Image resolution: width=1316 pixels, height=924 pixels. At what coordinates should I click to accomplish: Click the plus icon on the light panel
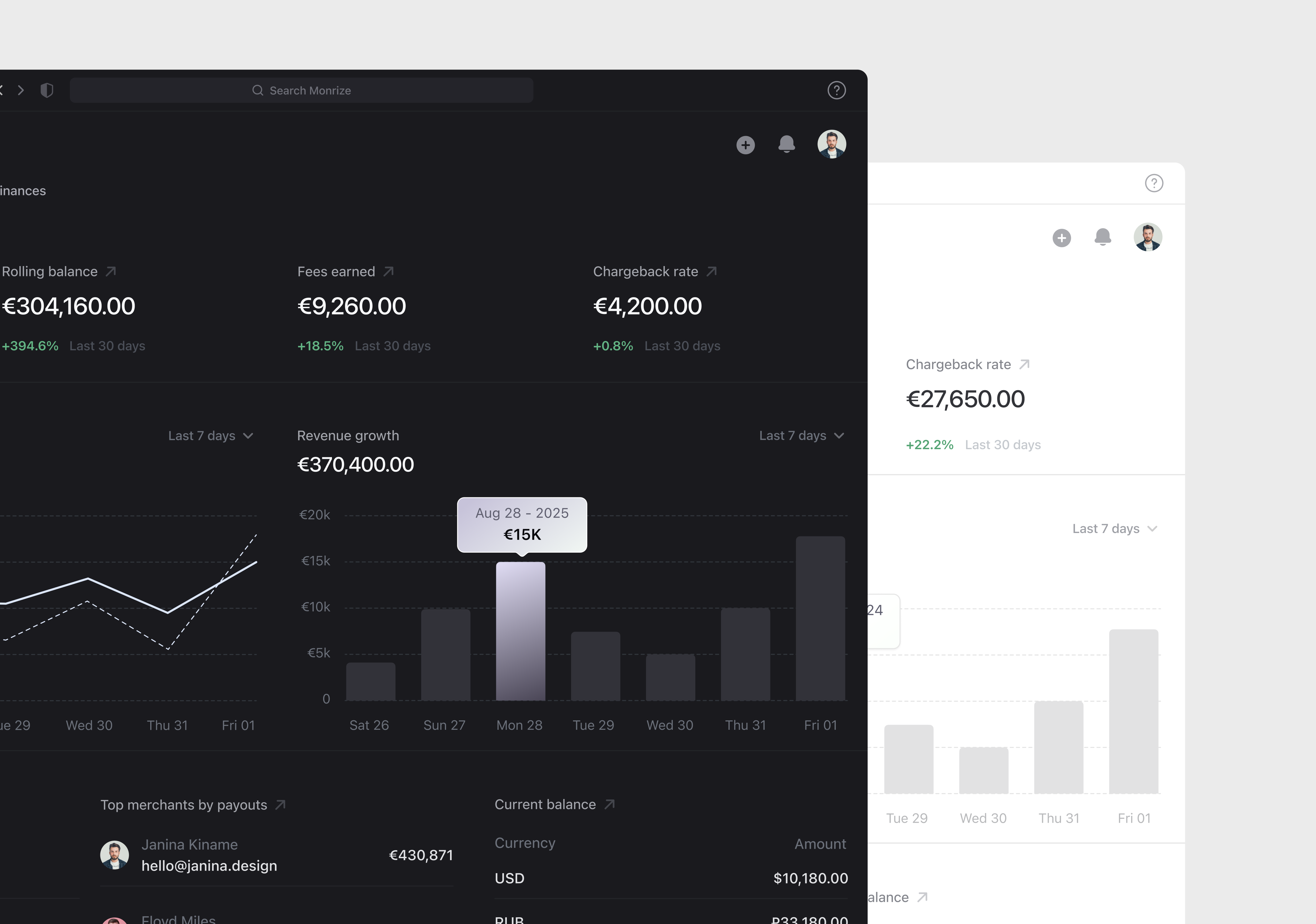(x=1062, y=237)
